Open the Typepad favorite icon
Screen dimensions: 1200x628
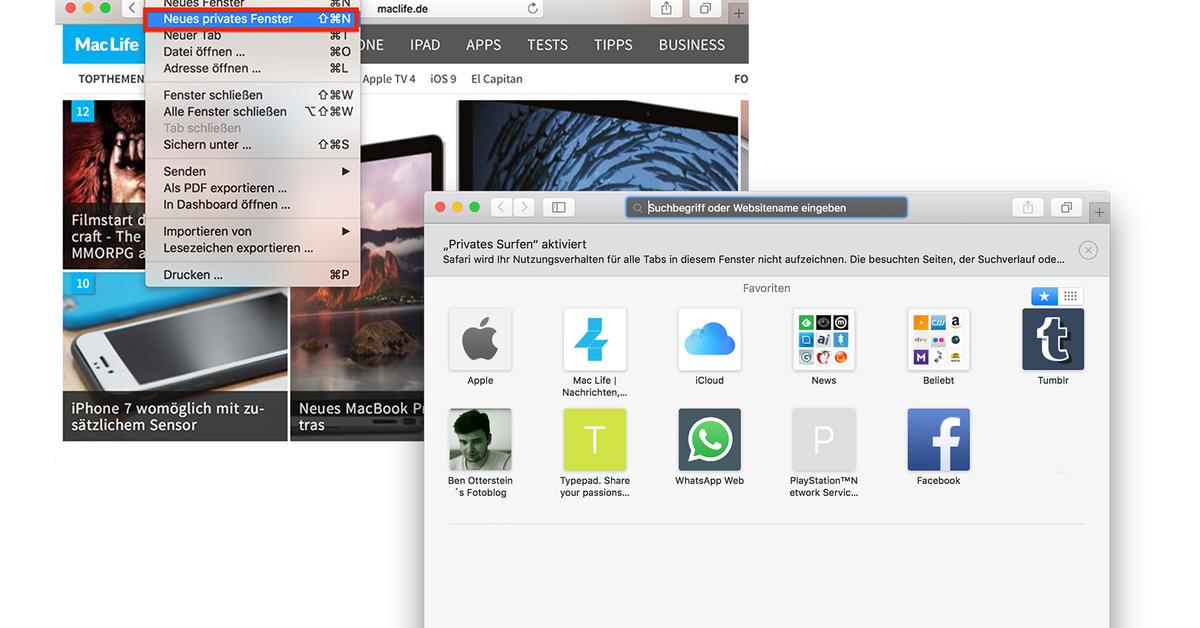tap(595, 439)
